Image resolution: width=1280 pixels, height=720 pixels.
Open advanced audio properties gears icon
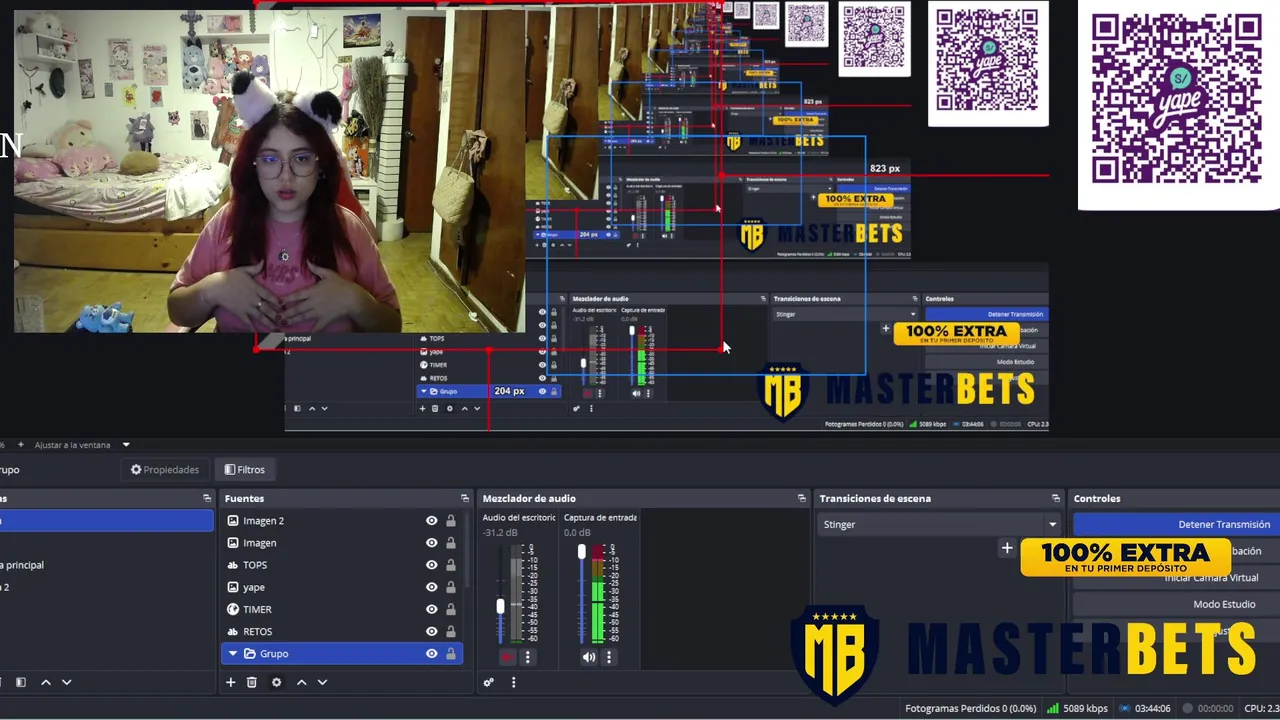point(488,682)
